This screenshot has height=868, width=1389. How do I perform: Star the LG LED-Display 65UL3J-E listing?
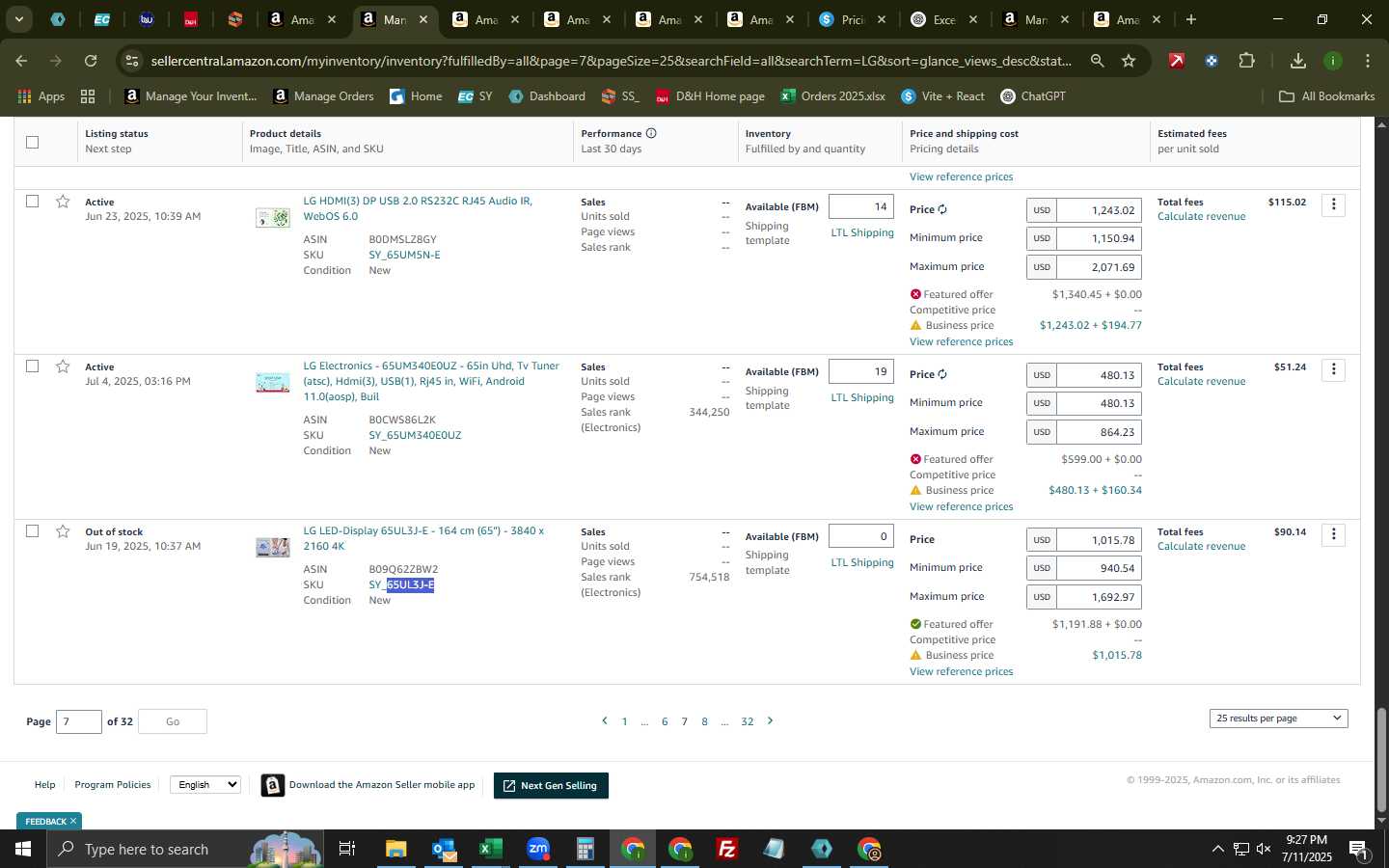(x=63, y=531)
